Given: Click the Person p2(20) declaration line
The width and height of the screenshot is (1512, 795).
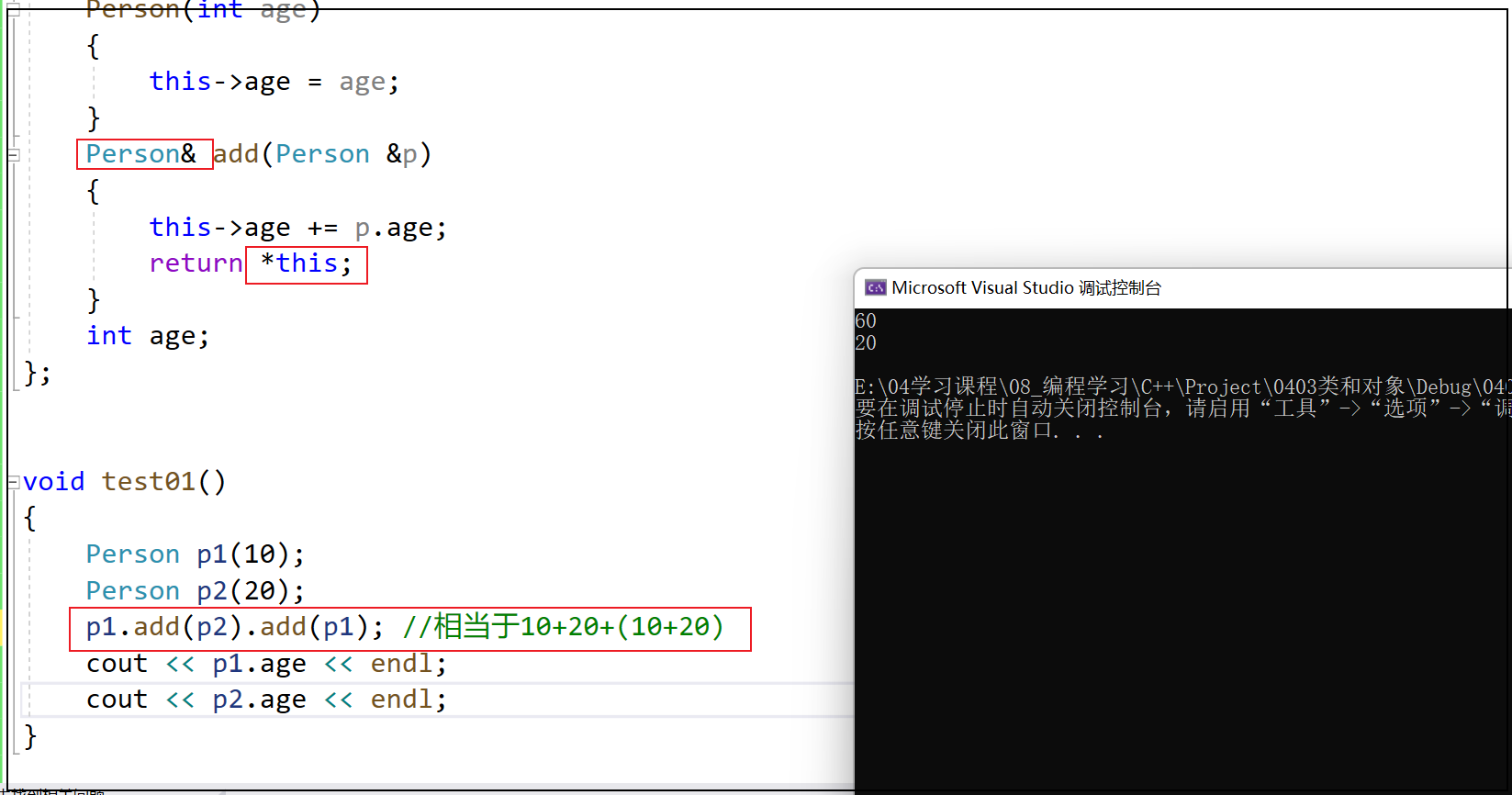Looking at the screenshot, I should point(195,590).
